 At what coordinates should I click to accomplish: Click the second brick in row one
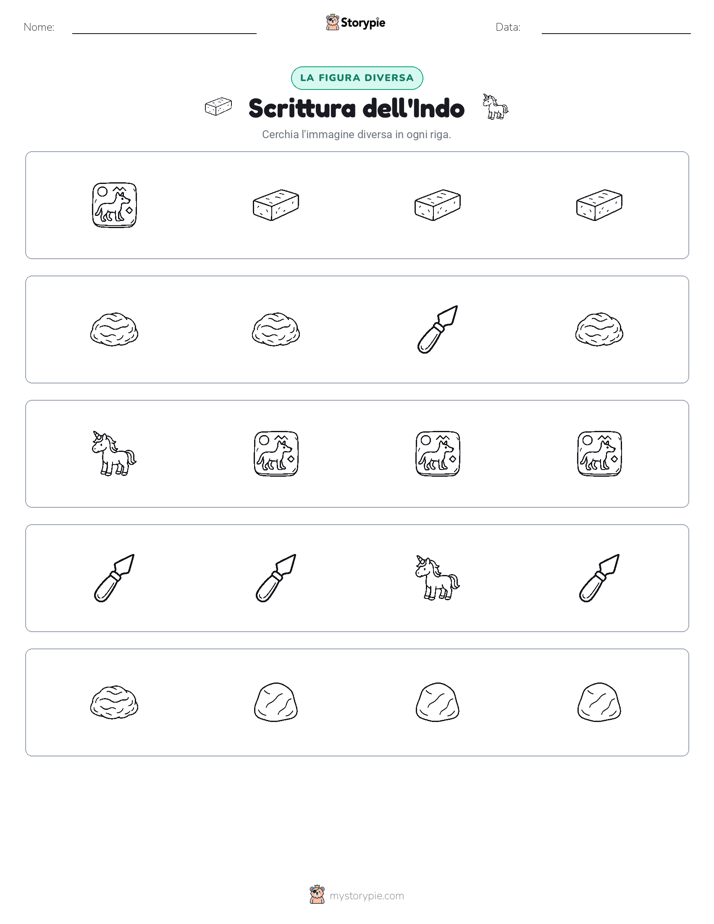tap(276, 205)
